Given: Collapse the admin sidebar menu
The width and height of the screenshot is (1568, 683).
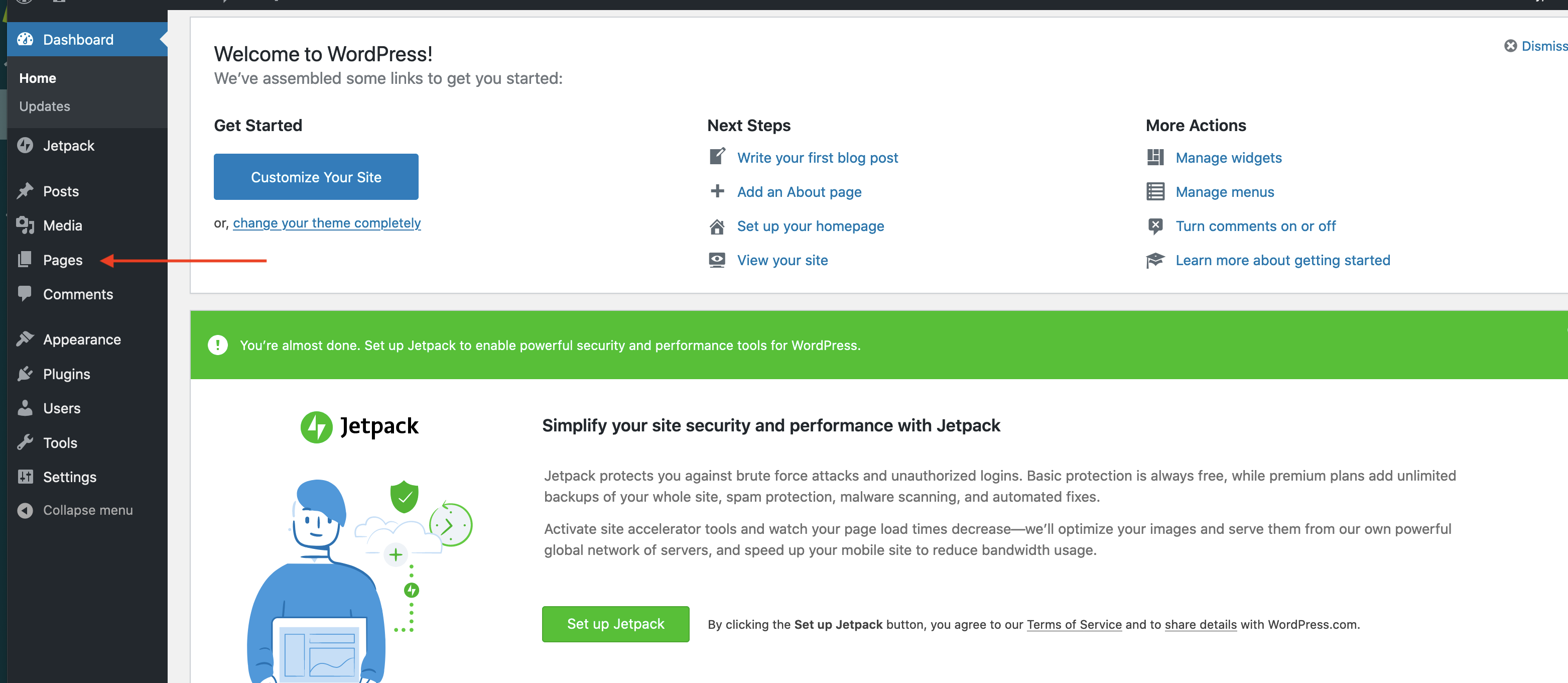Looking at the screenshot, I should (87, 510).
